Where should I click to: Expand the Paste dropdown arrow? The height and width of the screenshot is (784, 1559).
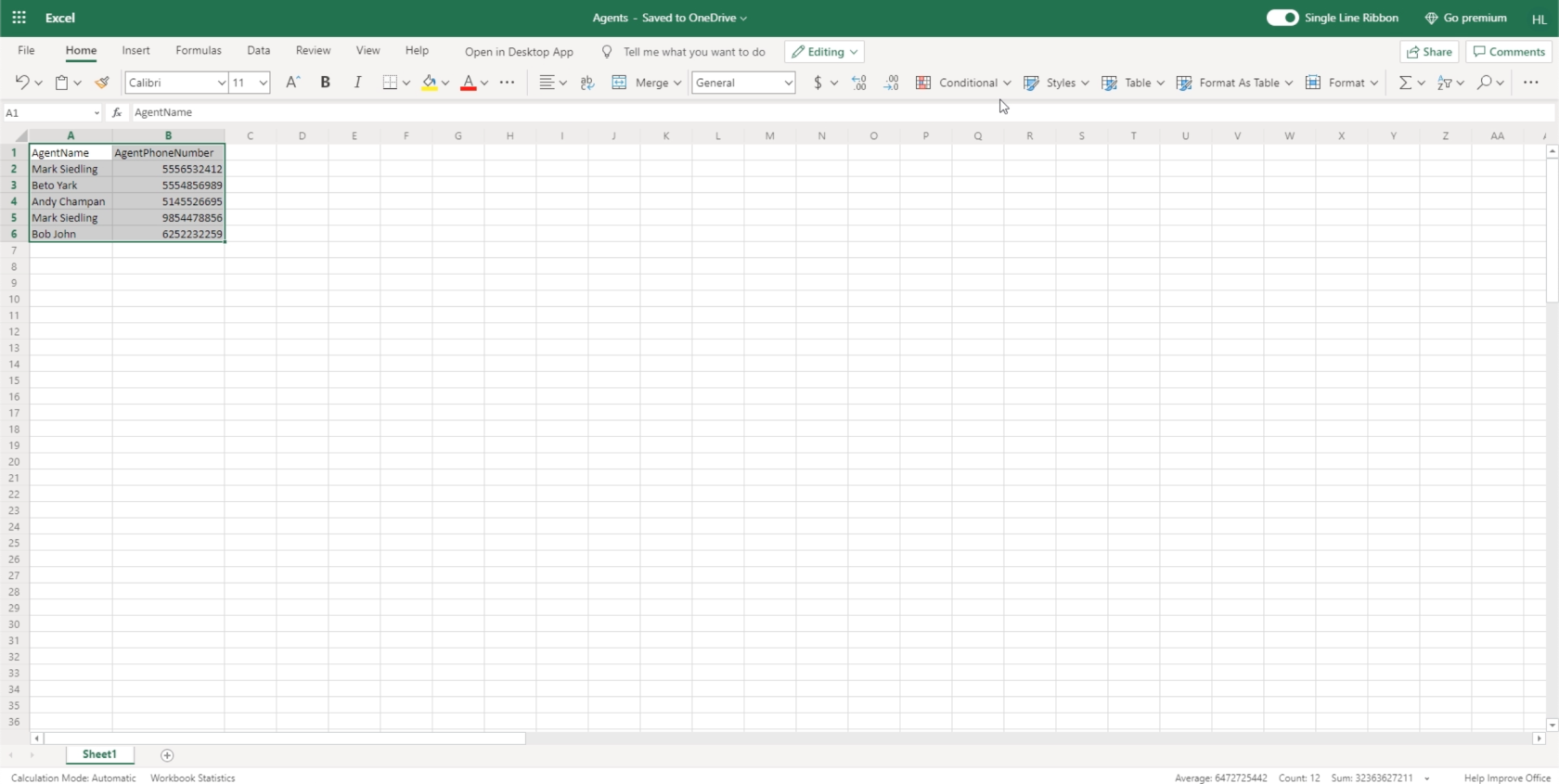[x=77, y=83]
